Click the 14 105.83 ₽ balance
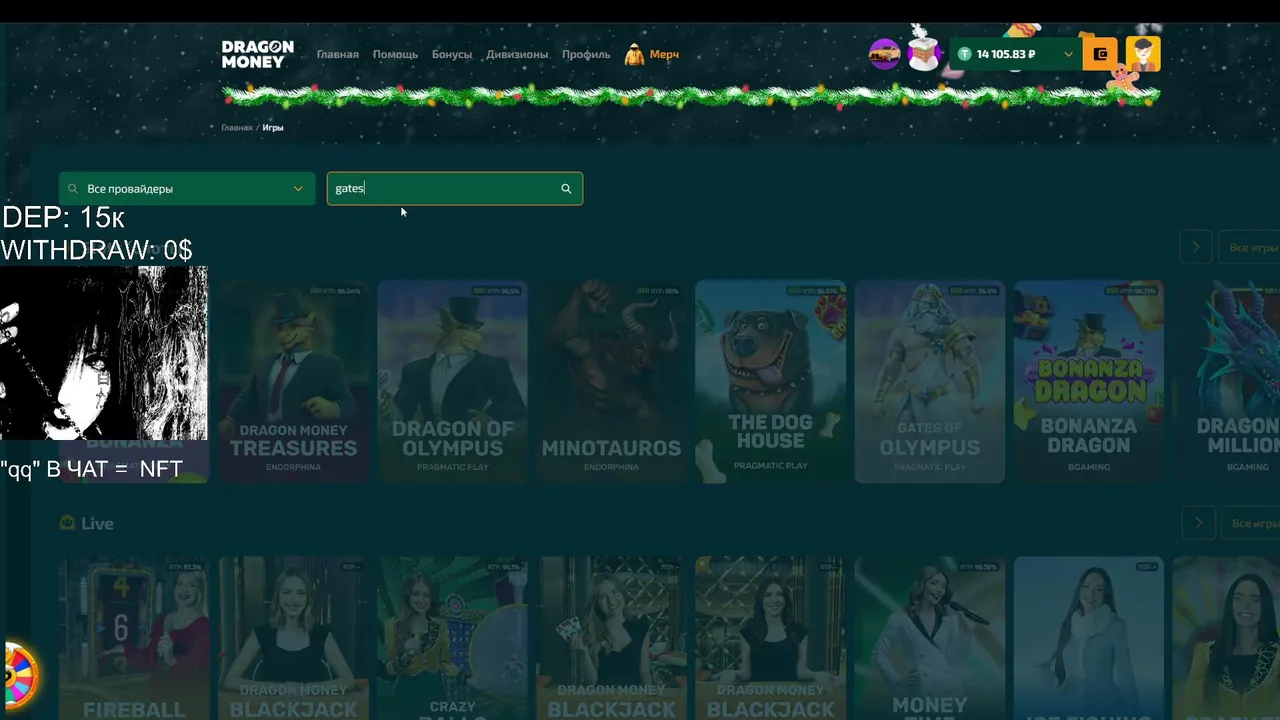The width and height of the screenshot is (1280, 720). point(1006,54)
